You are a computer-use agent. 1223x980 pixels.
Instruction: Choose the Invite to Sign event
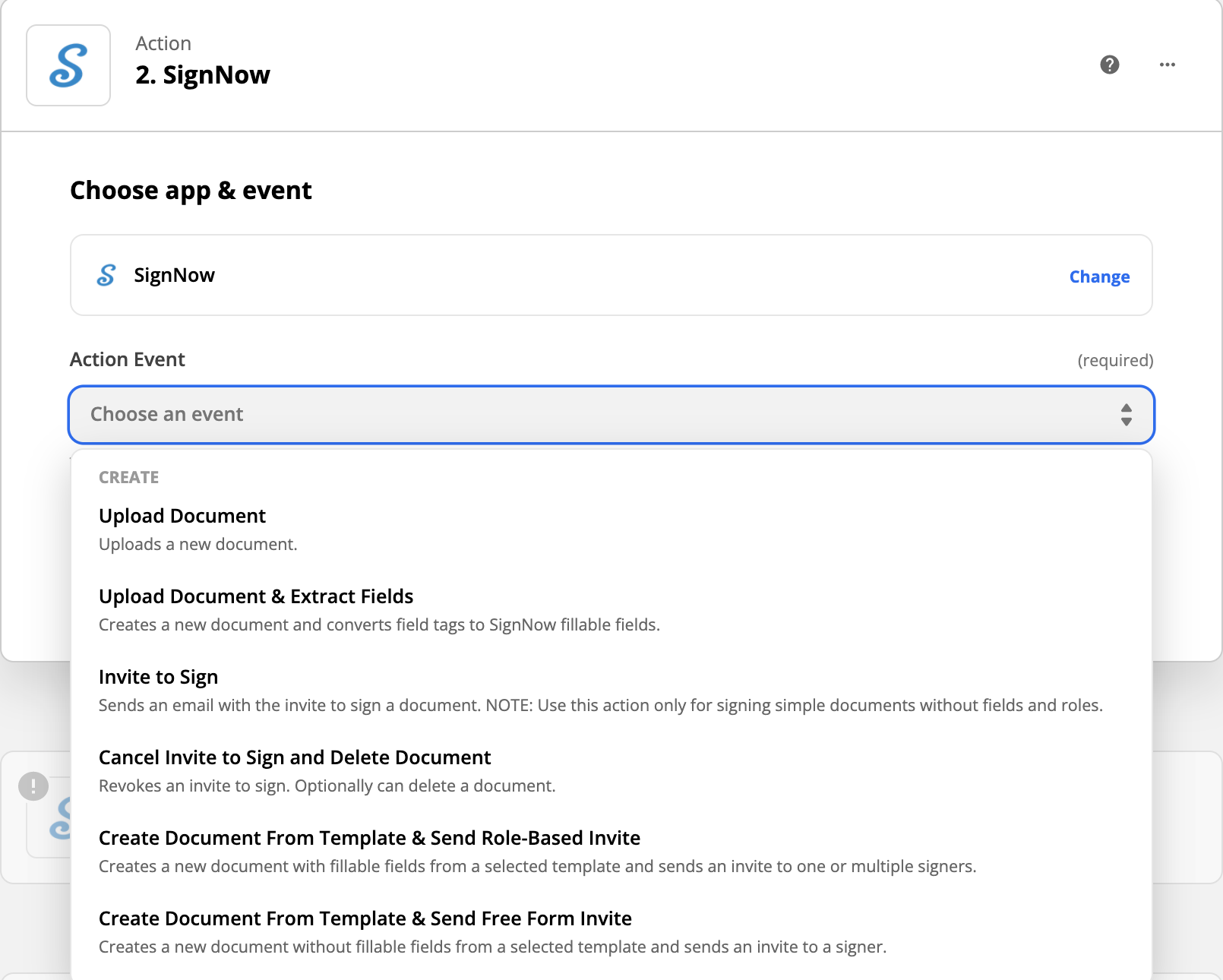pos(158,677)
